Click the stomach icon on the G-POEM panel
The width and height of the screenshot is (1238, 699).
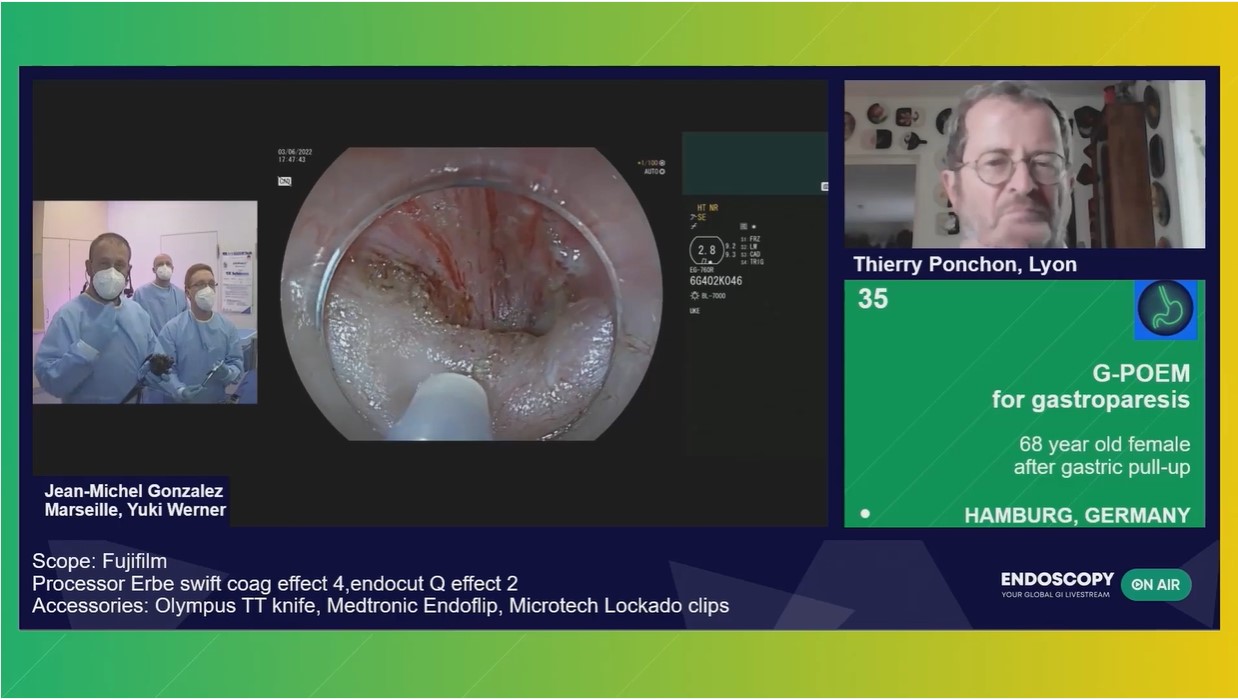click(x=1164, y=310)
